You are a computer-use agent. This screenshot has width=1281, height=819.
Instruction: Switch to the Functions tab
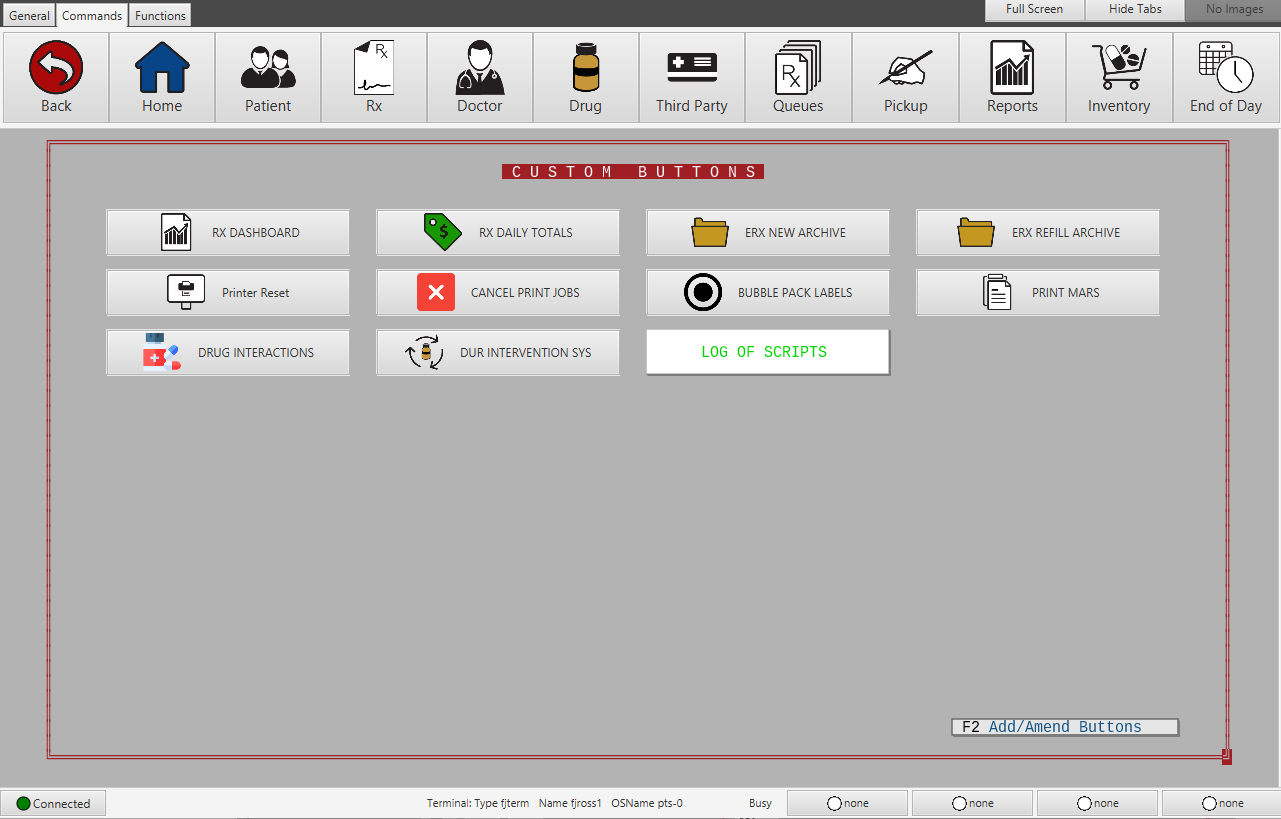(x=160, y=15)
